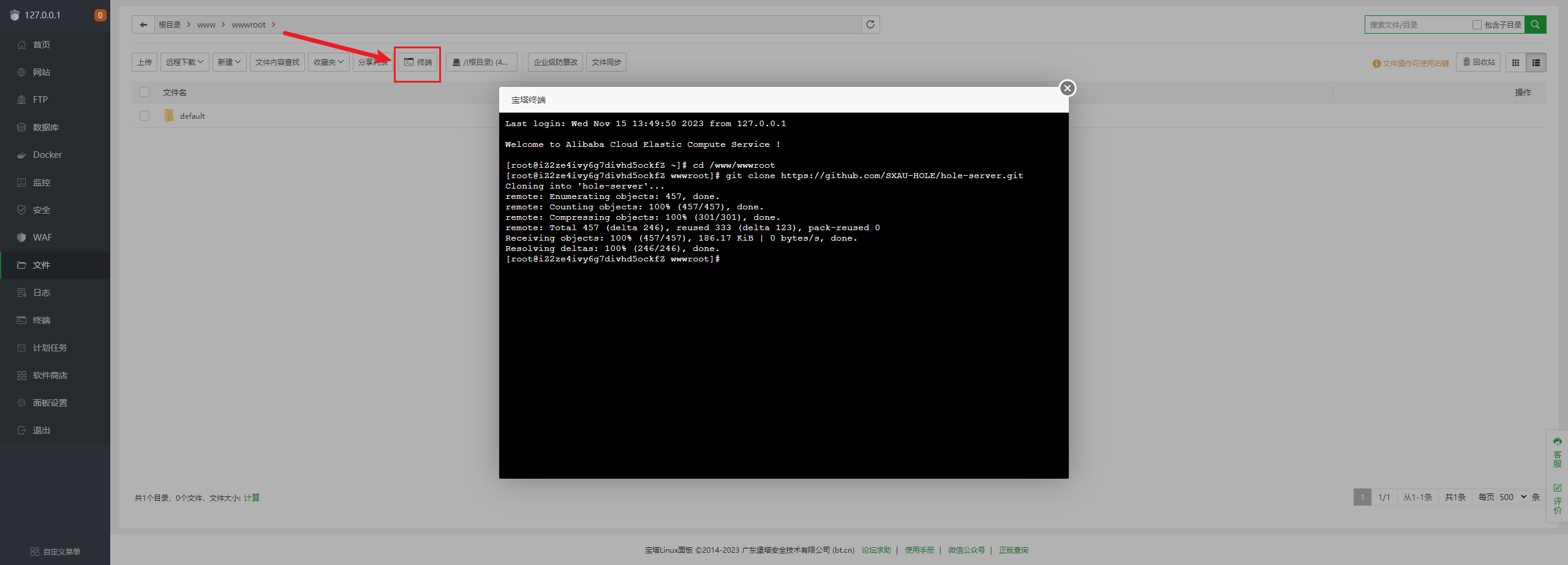Select wwwroot in the breadcrumb path
The height and width of the screenshot is (565, 1568).
click(x=249, y=24)
